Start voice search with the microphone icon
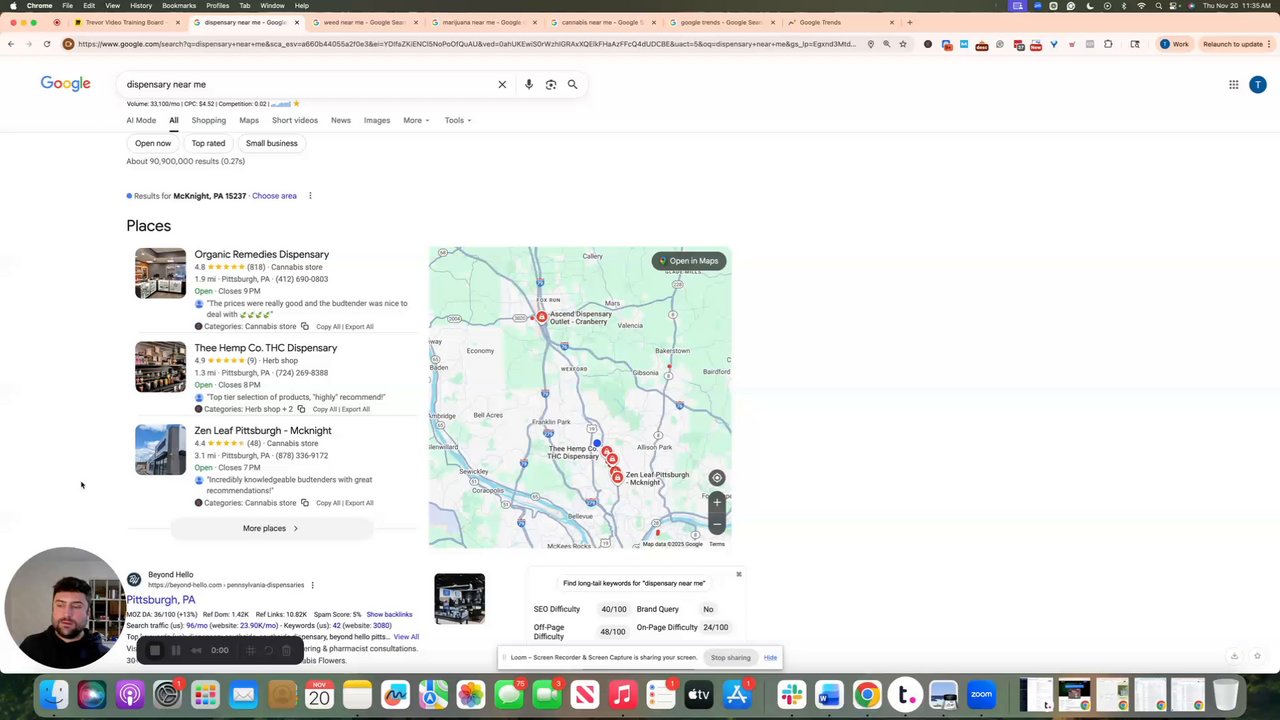Image resolution: width=1280 pixels, height=720 pixels. pos(529,84)
